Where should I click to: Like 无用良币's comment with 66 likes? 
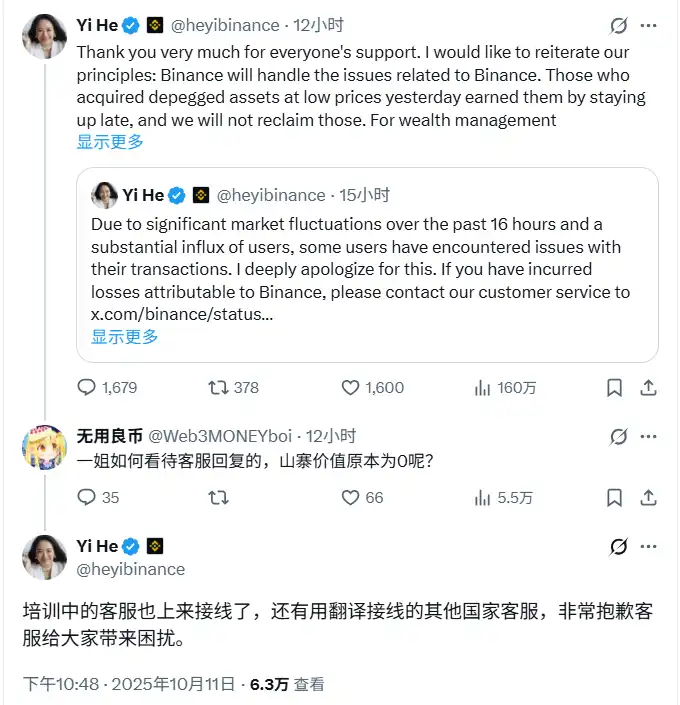[351, 497]
